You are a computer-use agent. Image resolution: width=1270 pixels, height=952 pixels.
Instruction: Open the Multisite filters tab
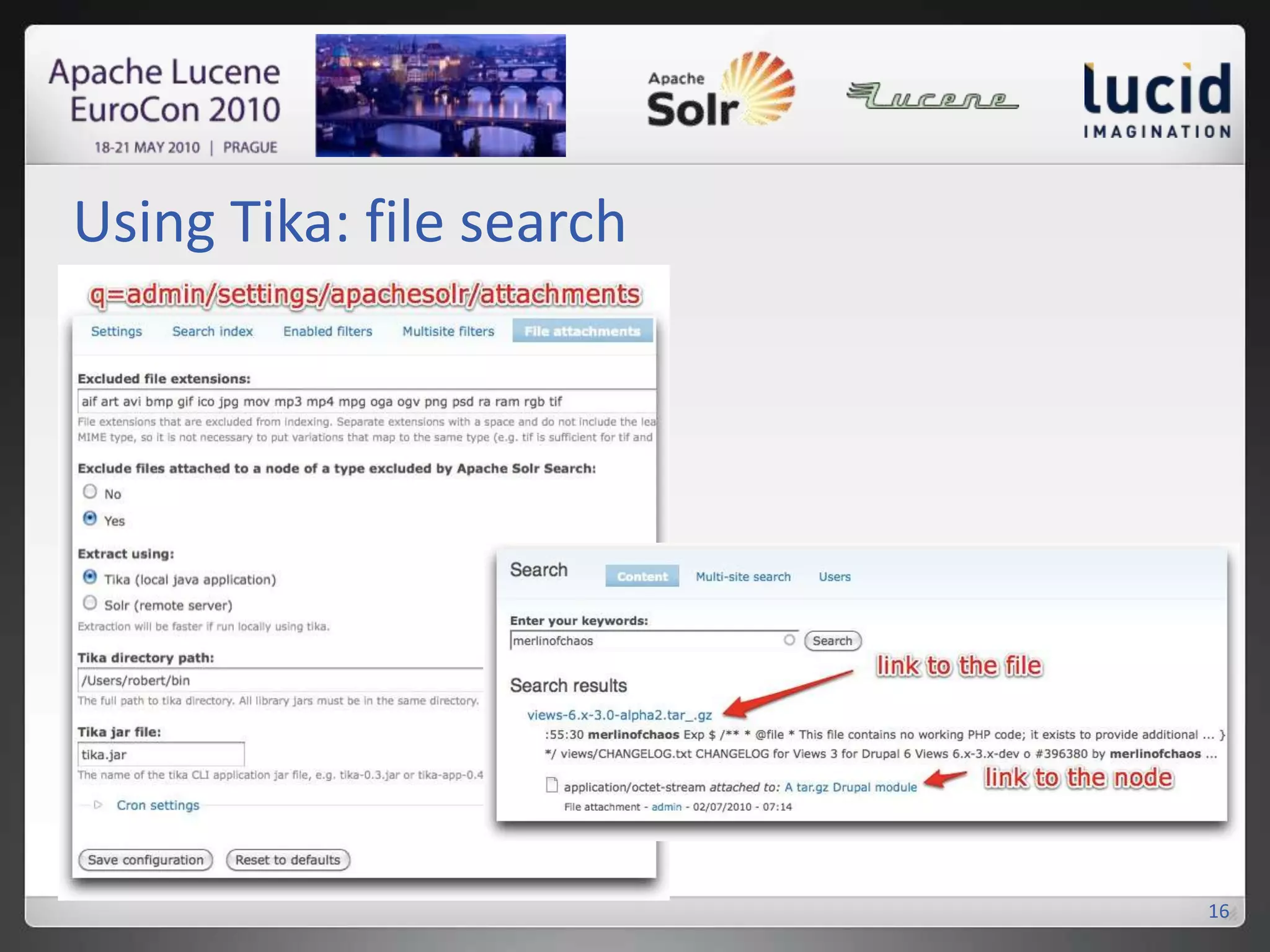click(448, 331)
